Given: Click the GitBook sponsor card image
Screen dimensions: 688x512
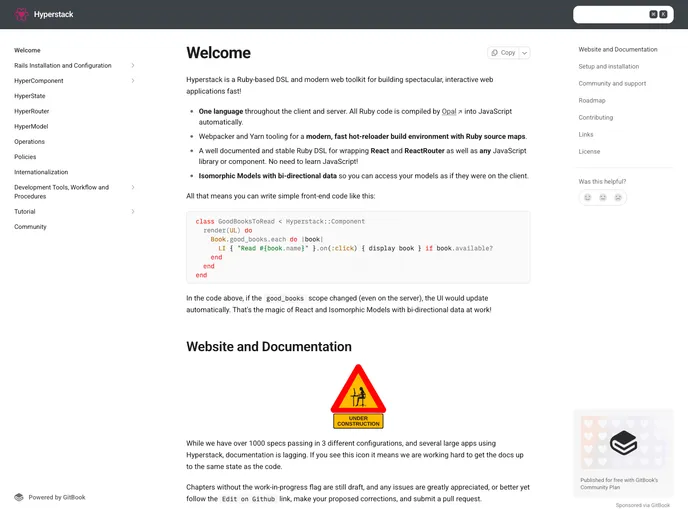Looking at the screenshot, I should point(623,442).
